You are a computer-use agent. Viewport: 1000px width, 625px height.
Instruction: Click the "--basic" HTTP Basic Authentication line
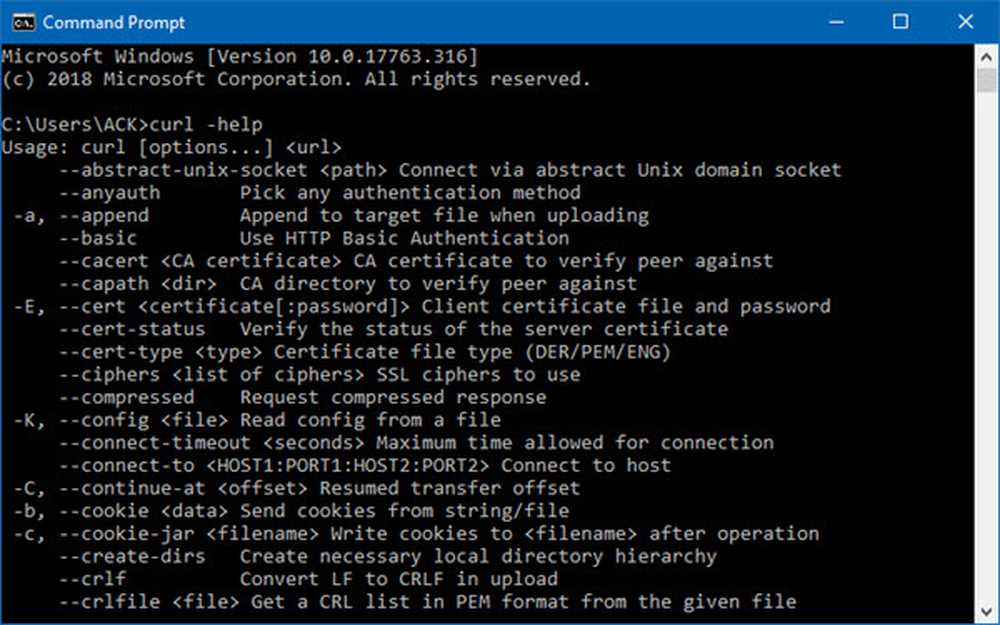(314, 239)
